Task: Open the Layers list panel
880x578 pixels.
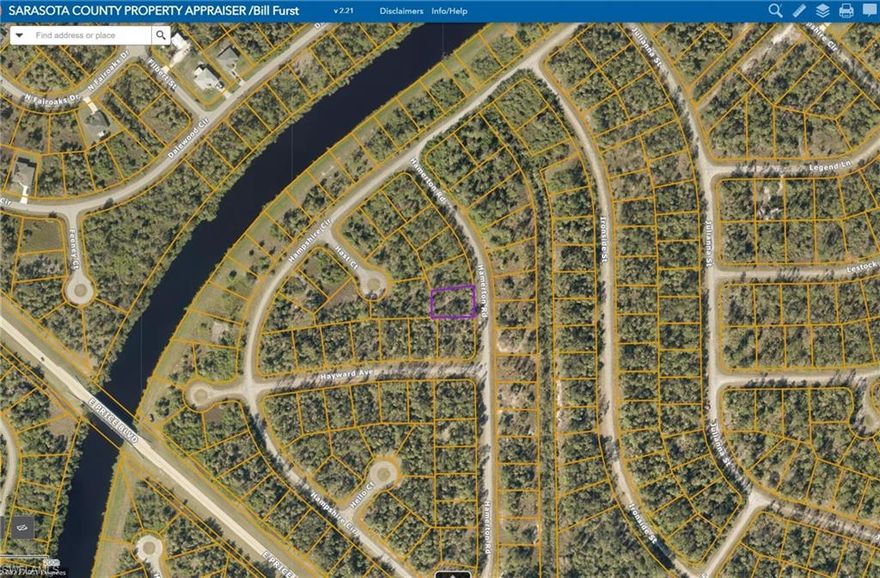Action: click(822, 11)
